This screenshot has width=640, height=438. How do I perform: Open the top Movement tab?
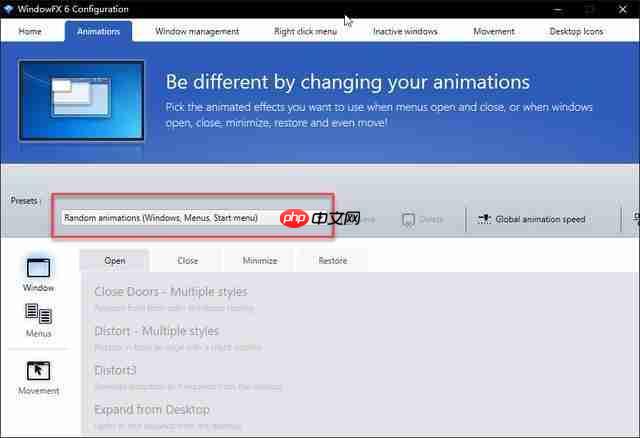click(493, 31)
